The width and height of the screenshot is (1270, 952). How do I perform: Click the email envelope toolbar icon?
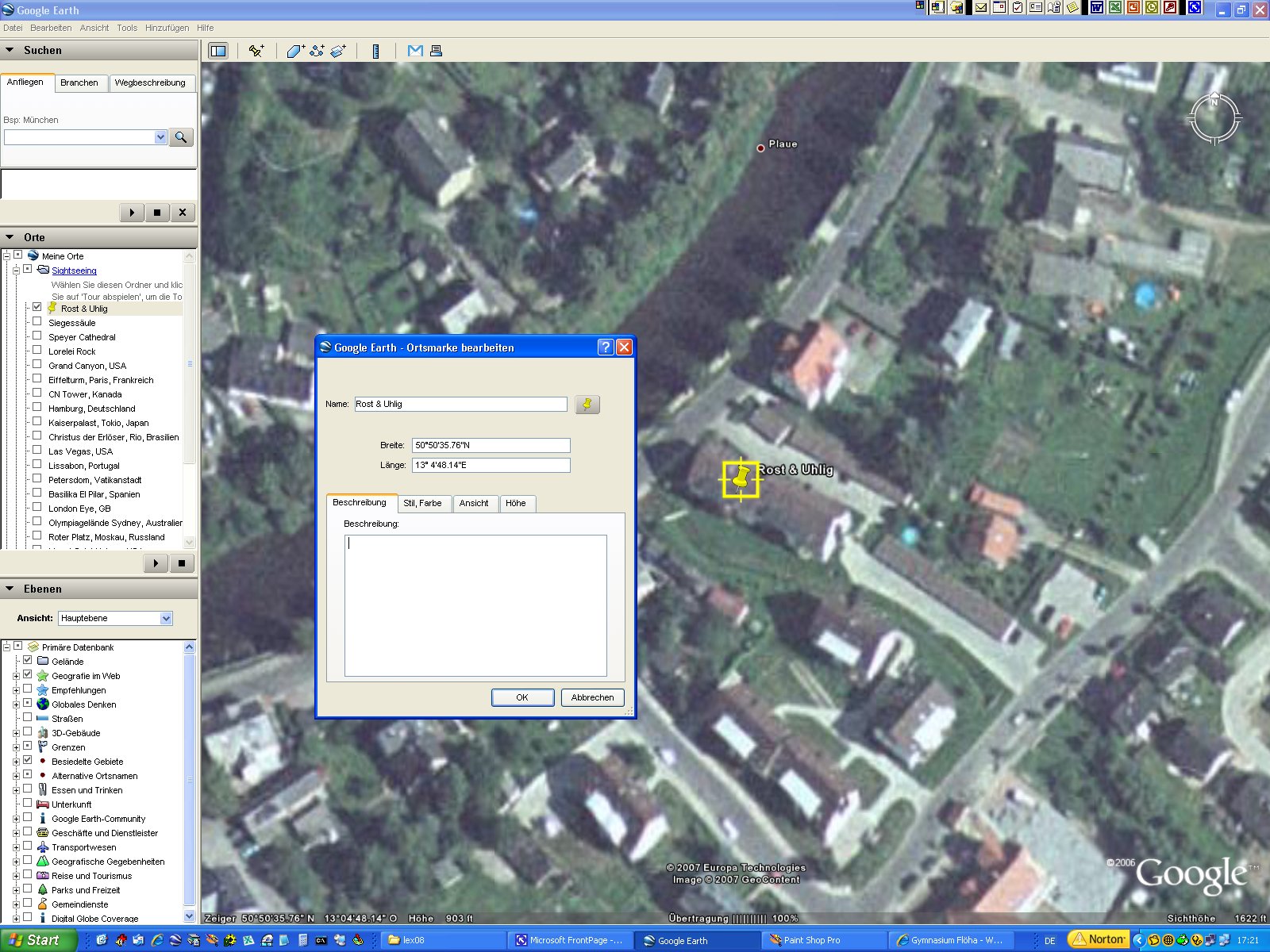(414, 51)
